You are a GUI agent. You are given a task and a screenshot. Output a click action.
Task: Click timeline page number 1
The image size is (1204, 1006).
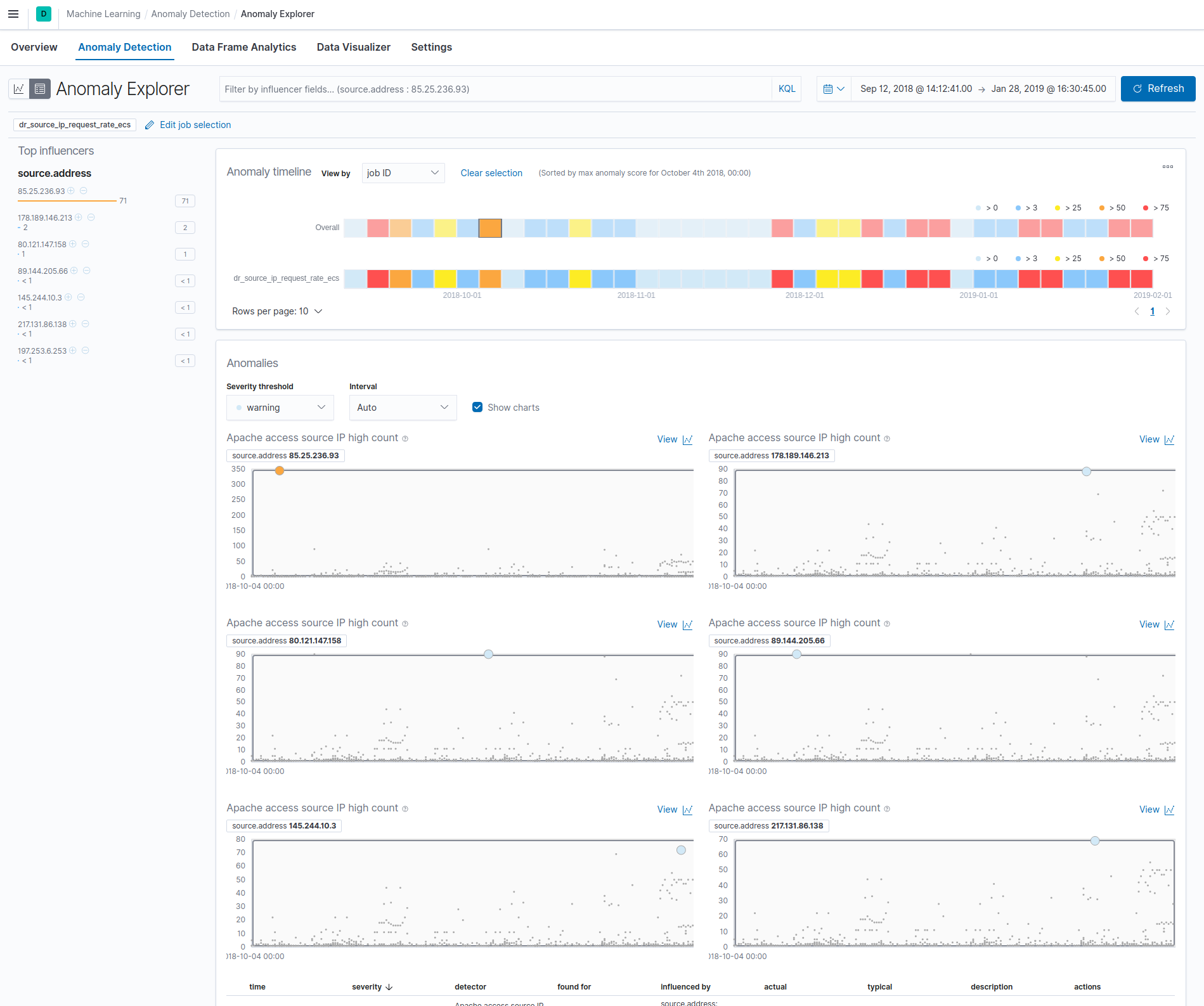[1152, 311]
